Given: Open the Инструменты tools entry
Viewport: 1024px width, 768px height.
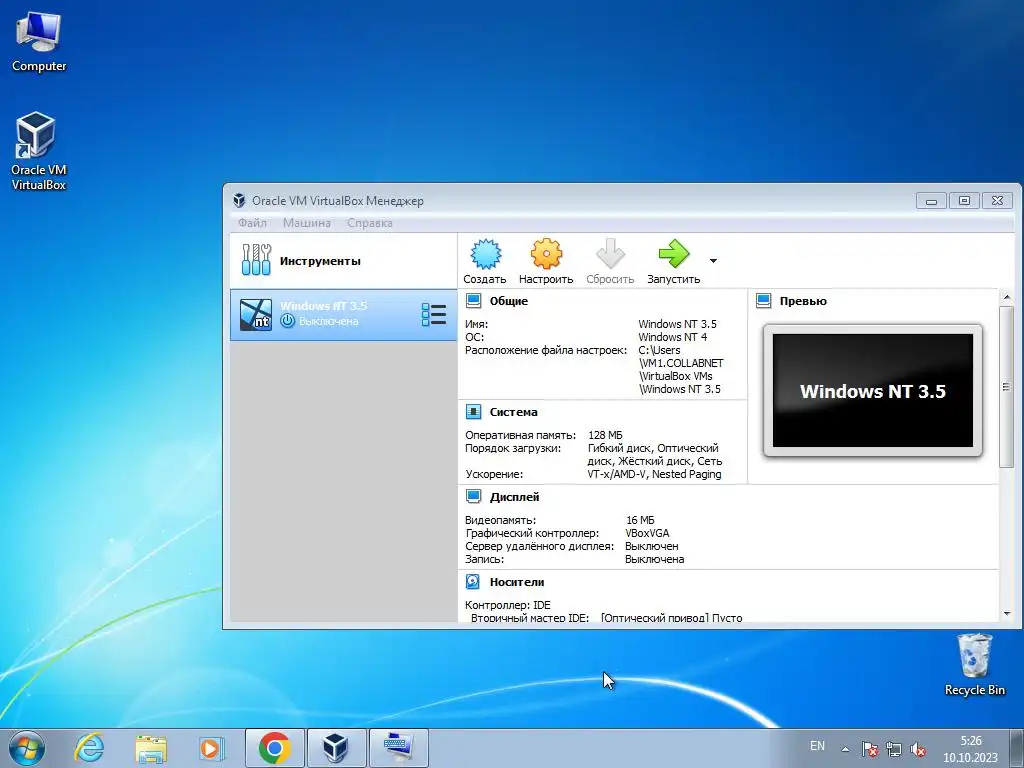Looking at the screenshot, I should tap(344, 261).
